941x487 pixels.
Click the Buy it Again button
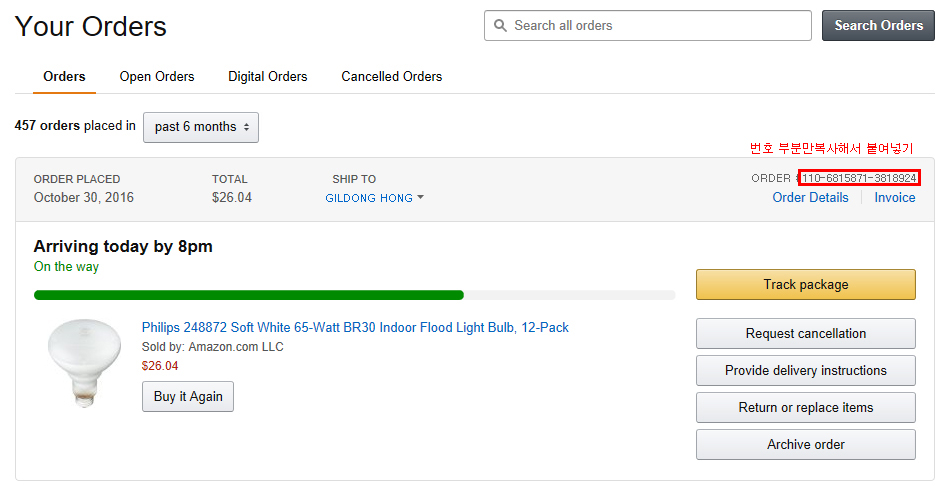(x=188, y=396)
